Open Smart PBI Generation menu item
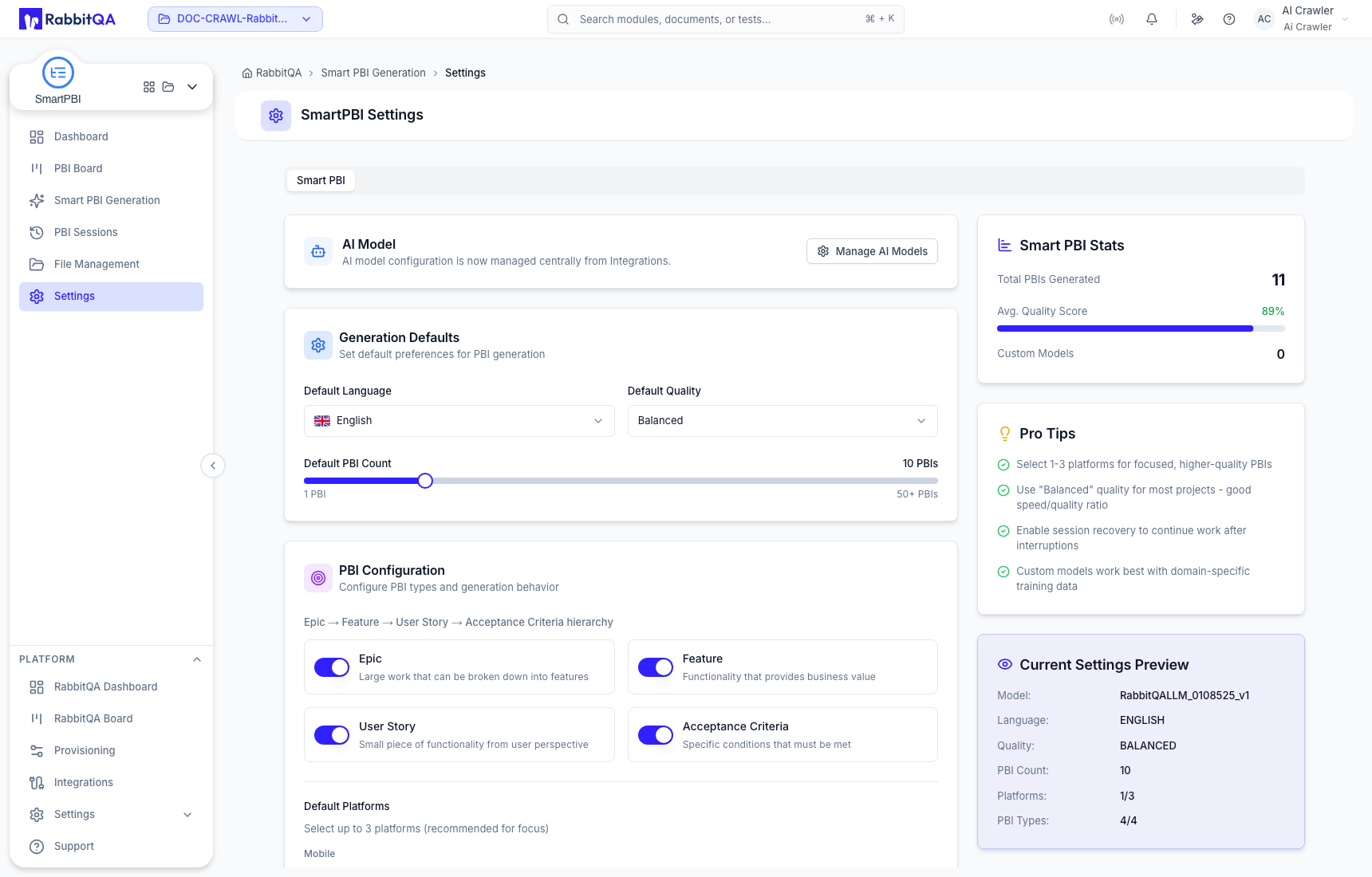The image size is (1372, 877). (112, 201)
